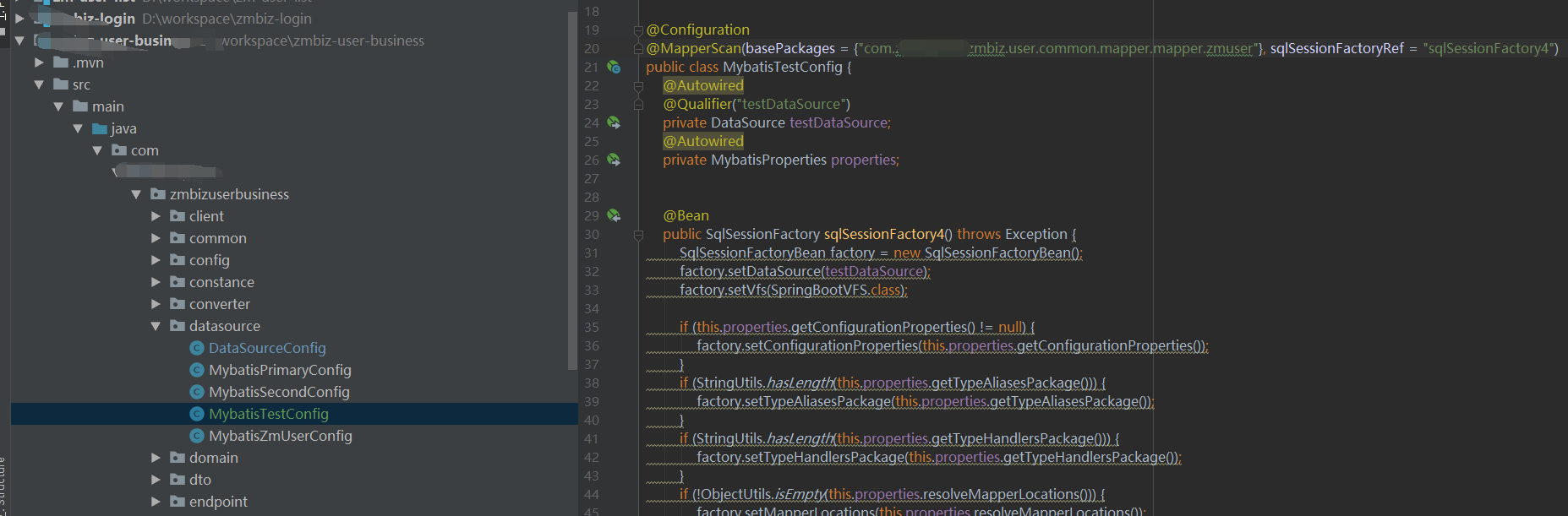Expand the config package arrow
This screenshot has width=1568, height=516.
coord(156,260)
